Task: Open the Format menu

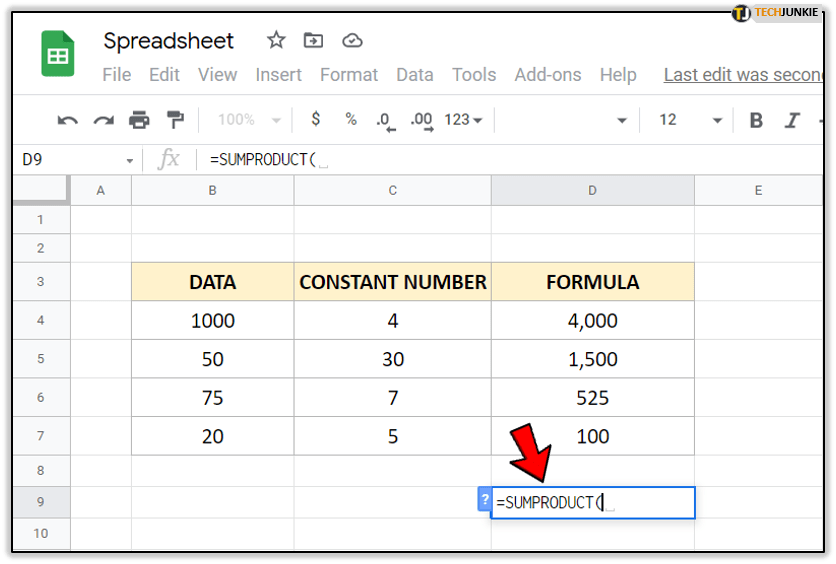Action: tap(349, 75)
